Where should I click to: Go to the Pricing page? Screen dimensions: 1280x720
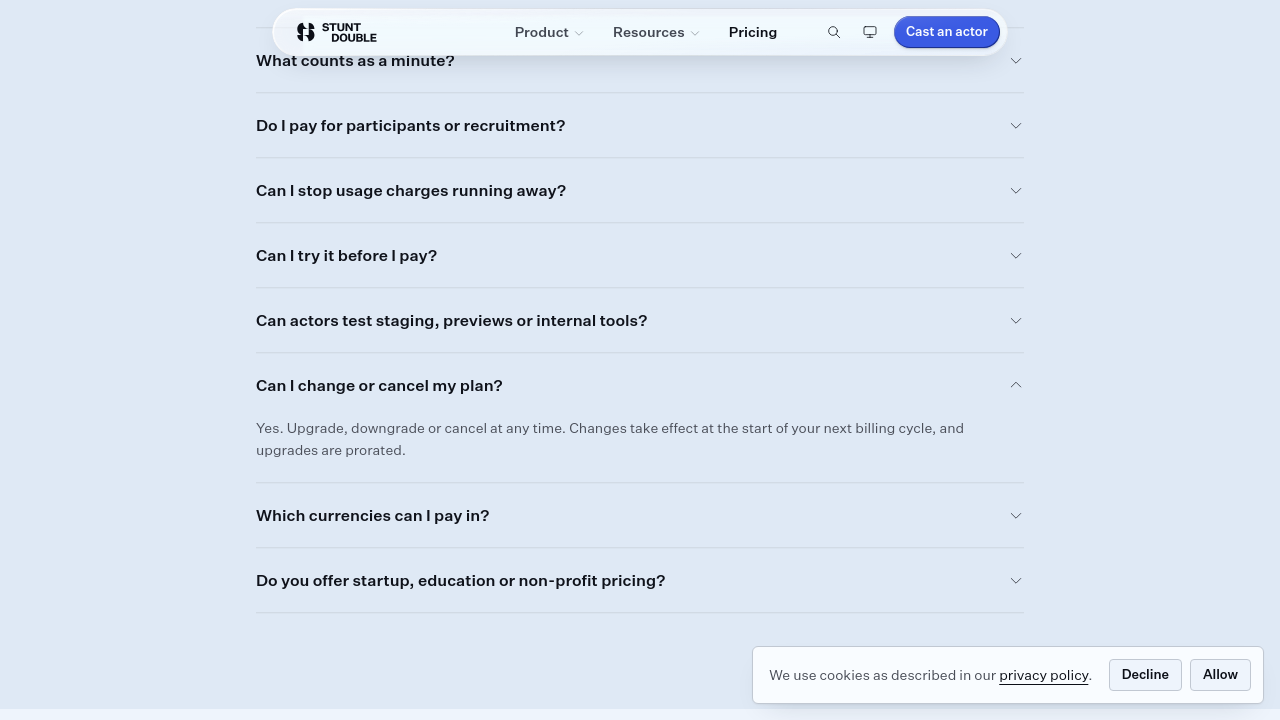753,32
